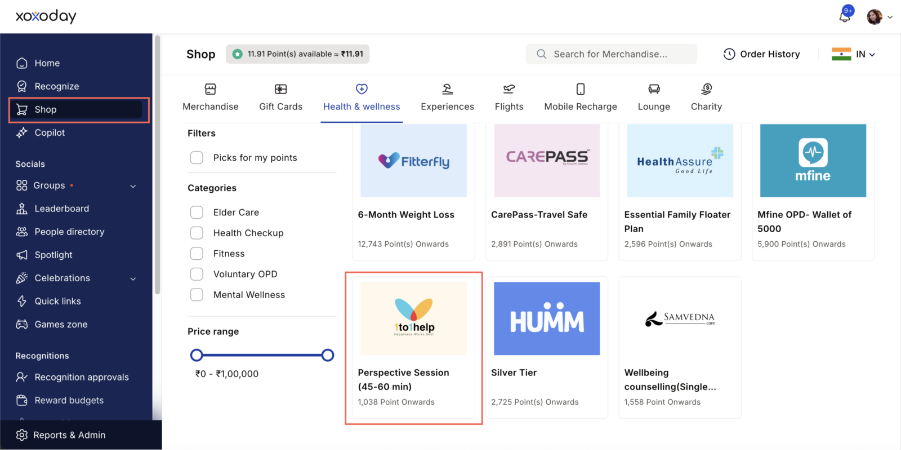
Task: Click the Recognition approvals icon
Action: [x=22, y=377]
